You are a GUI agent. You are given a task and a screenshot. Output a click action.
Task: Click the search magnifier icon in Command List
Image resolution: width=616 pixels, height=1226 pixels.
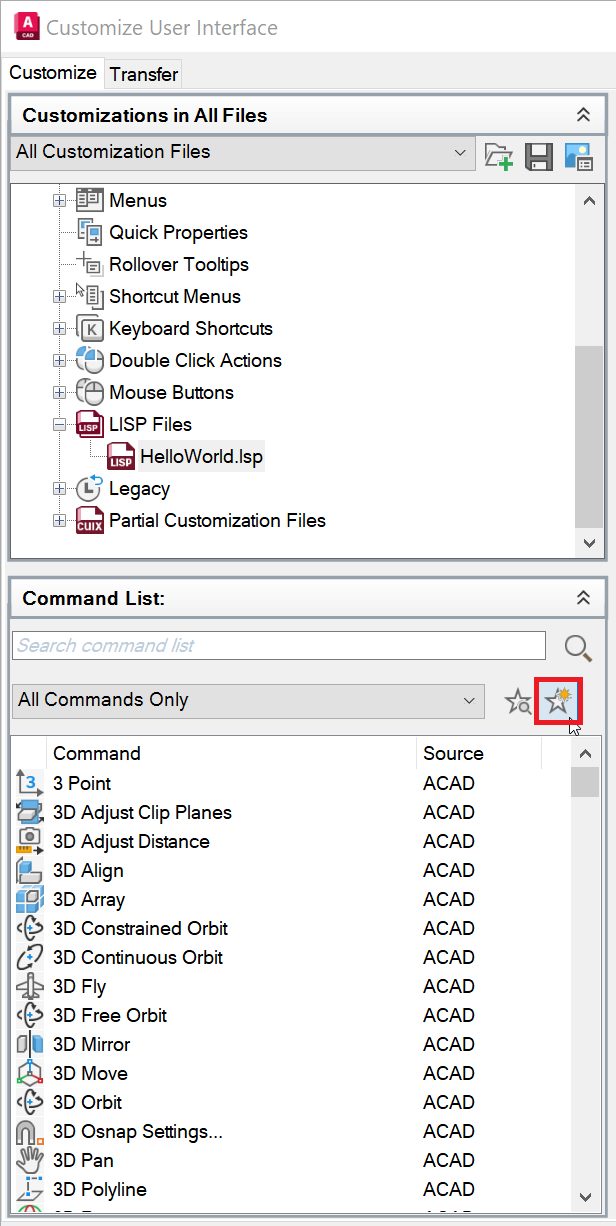coord(578,648)
